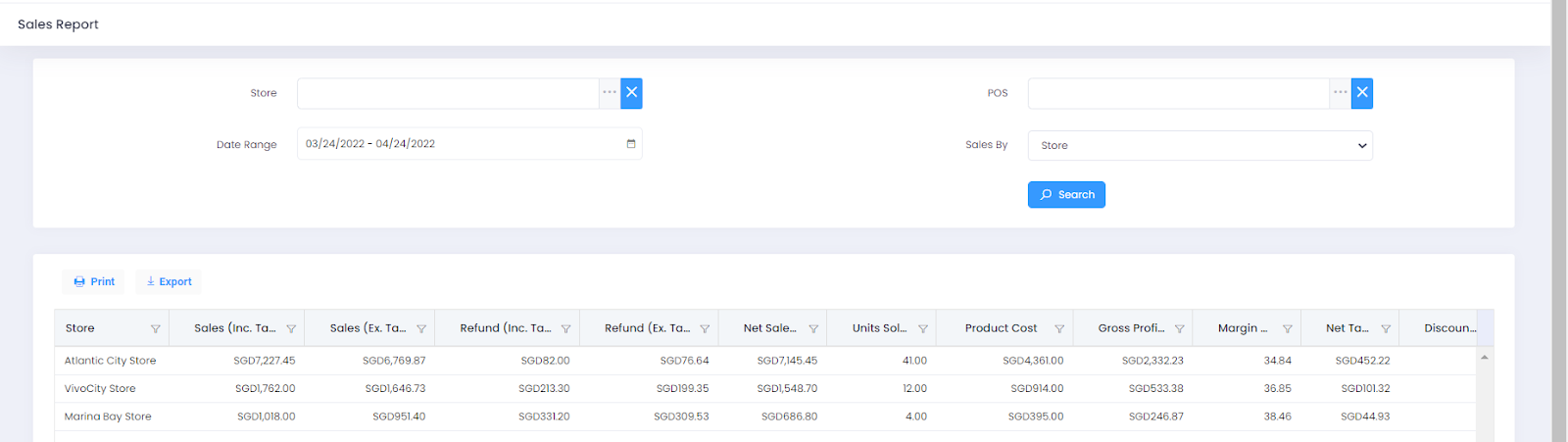
Task: Export the sales report
Action: (x=169, y=282)
